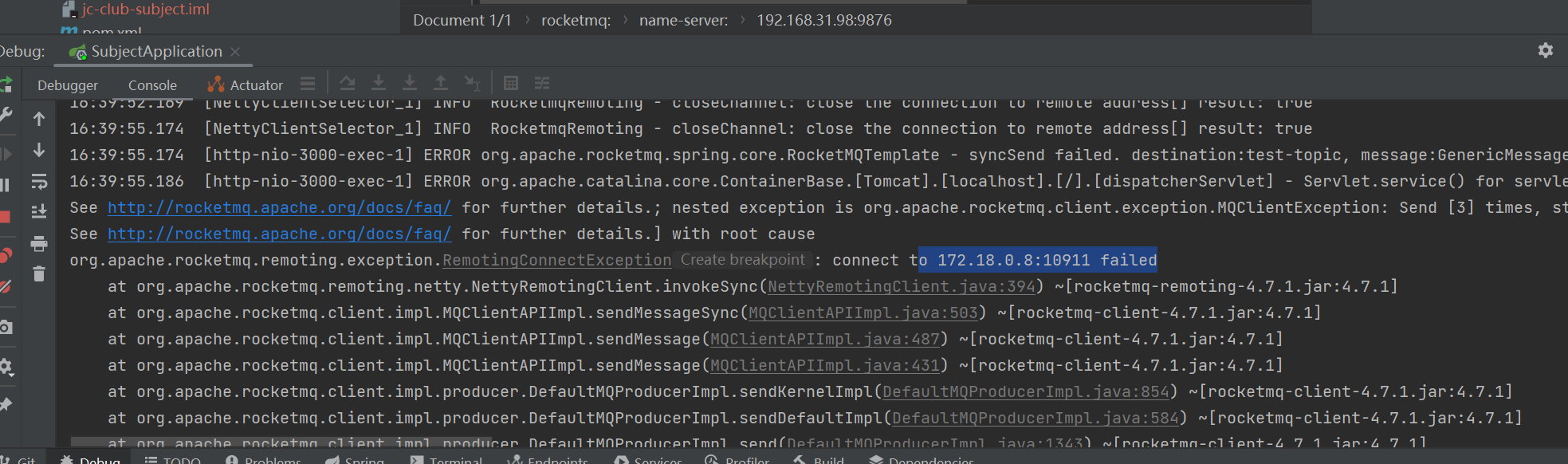Click the Scroll to End console icon
The image size is (1568, 464).
click(38, 212)
